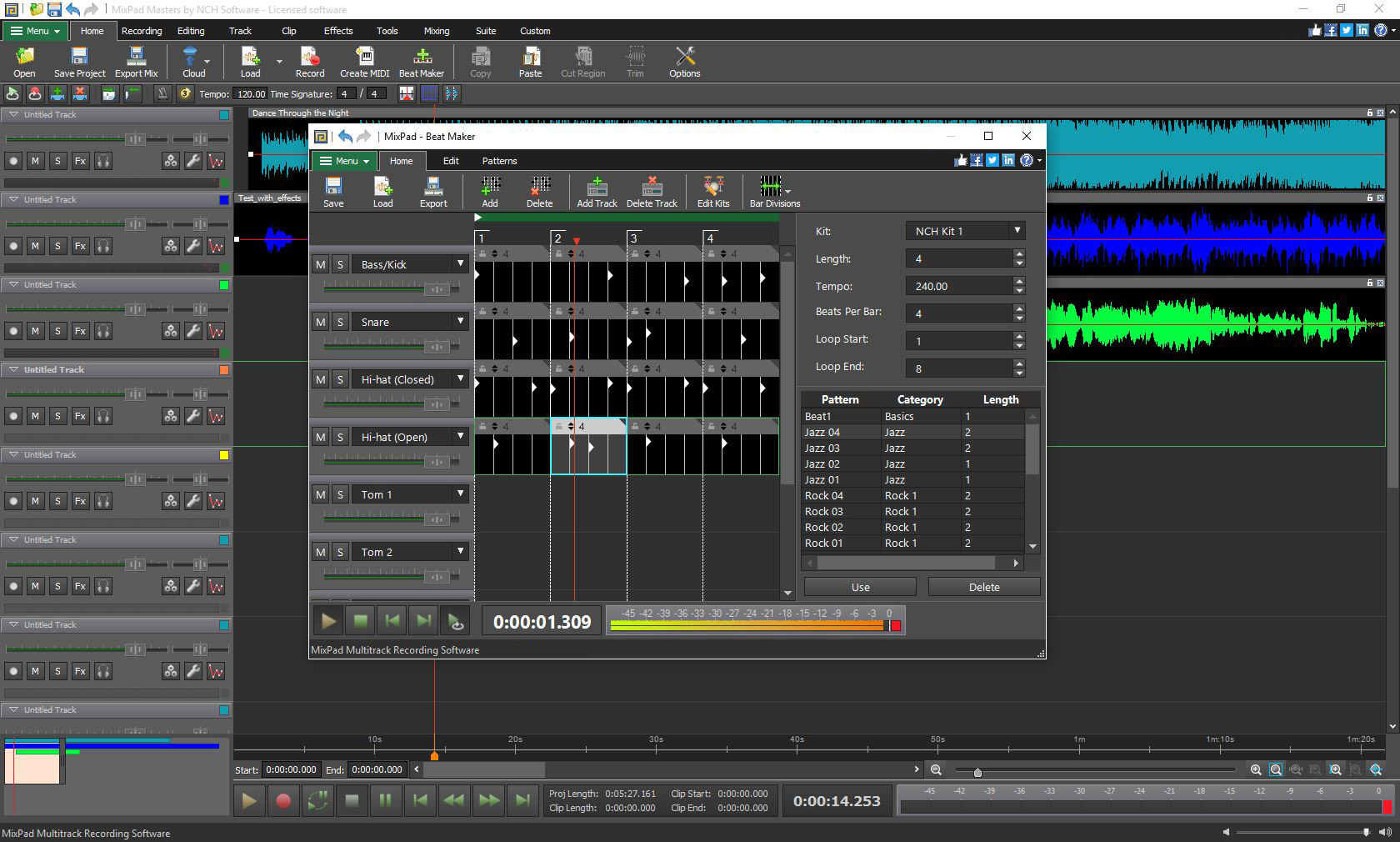Screen dimensions: 1400x842
Task: Click Use to apply the selected pattern
Action: (858, 587)
